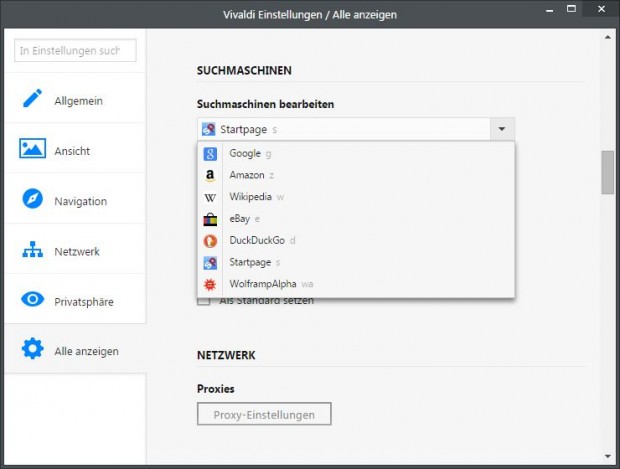Click Startpage icon in the combo box
This screenshot has height=469, width=620.
click(x=208, y=129)
